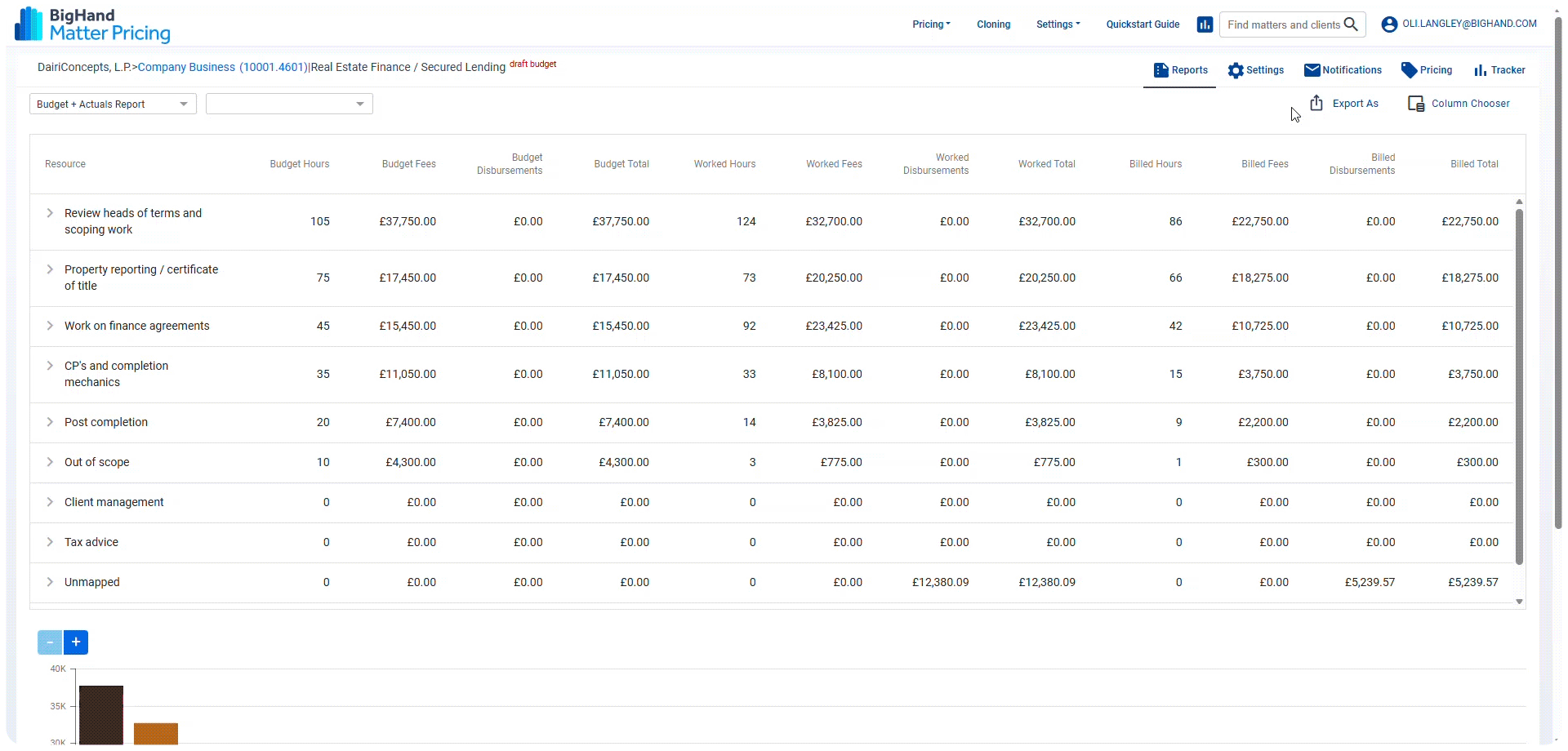This screenshot has width=1568, height=751.
Task: Click the Export As share icon
Action: 1316,103
